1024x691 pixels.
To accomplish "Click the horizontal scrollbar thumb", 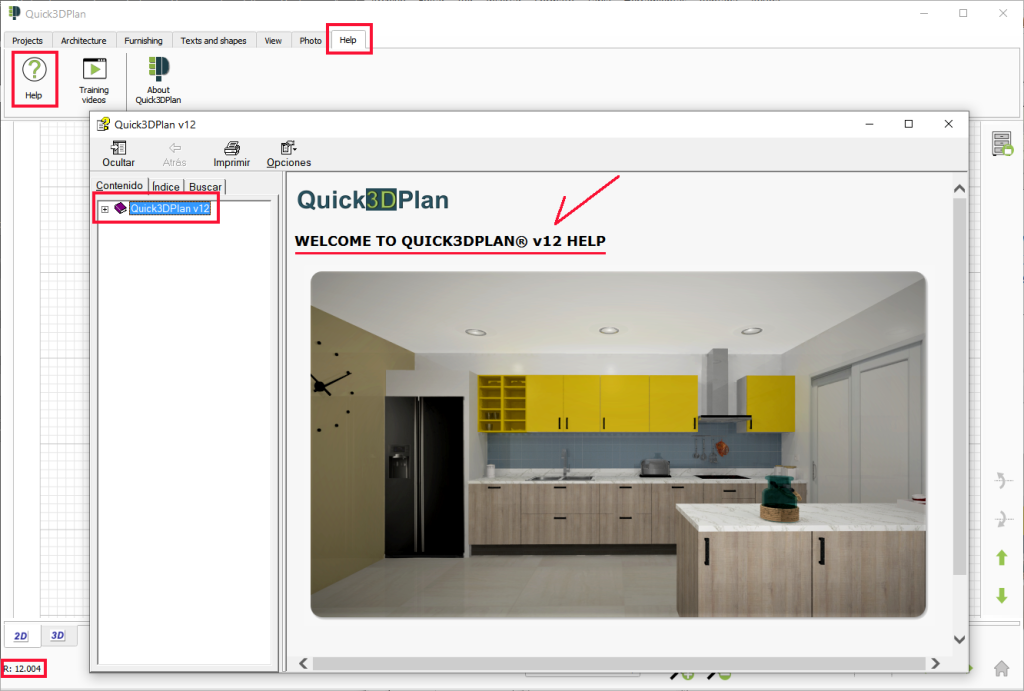I will [x=618, y=664].
